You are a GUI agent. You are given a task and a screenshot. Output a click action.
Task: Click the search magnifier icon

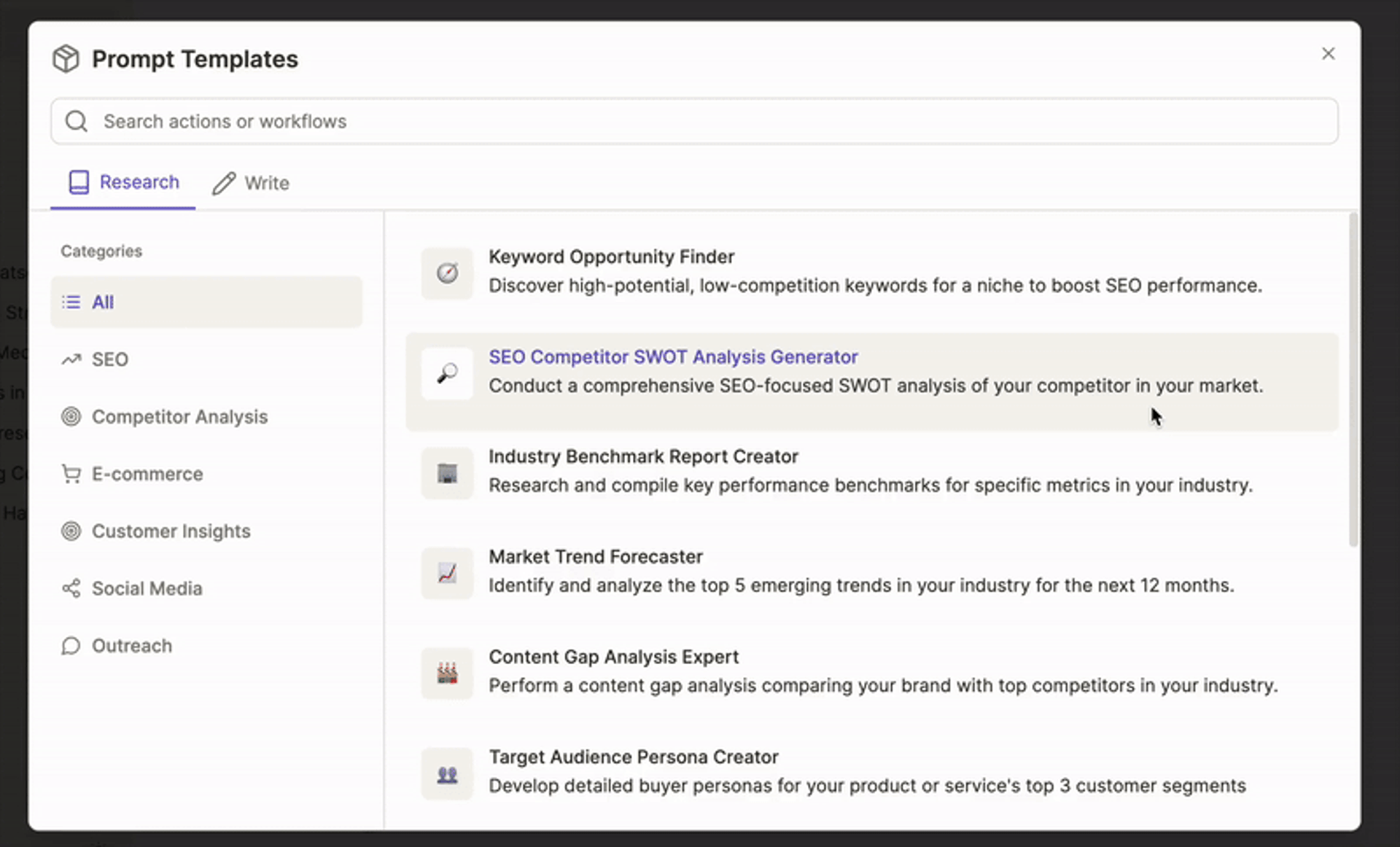click(x=77, y=121)
